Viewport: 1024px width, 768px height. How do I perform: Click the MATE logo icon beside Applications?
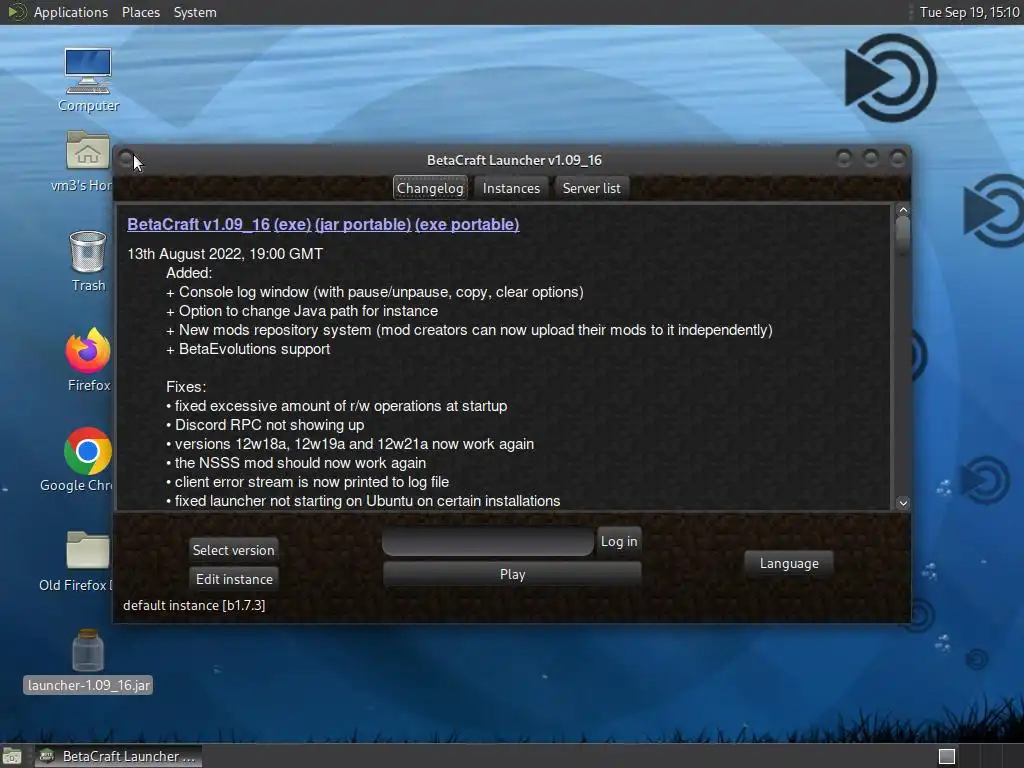[16, 12]
